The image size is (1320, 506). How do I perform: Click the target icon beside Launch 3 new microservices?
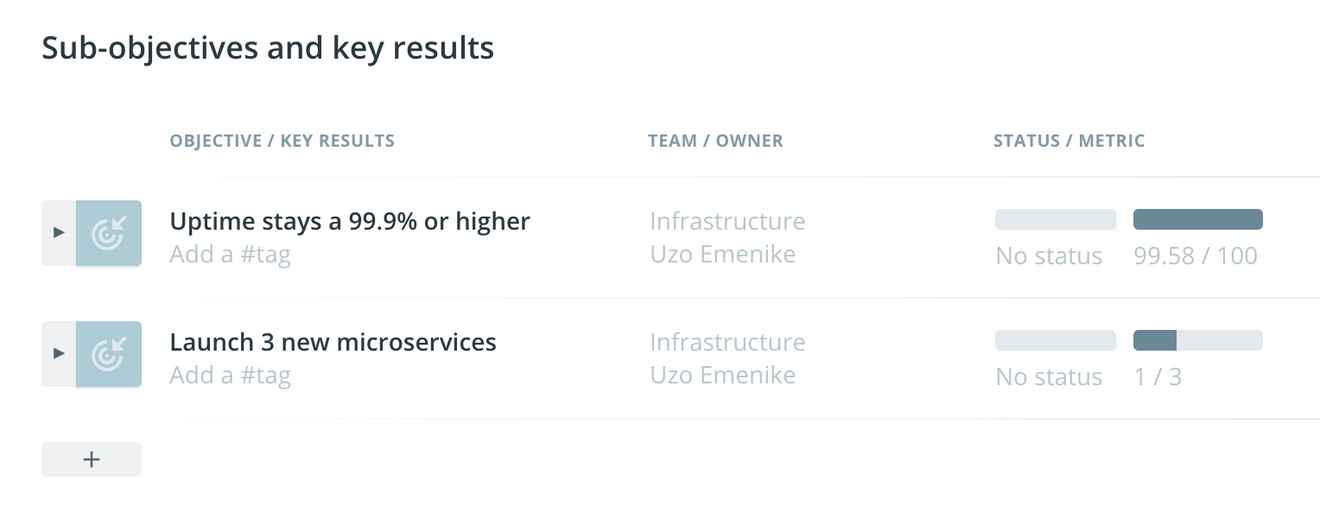coord(108,354)
